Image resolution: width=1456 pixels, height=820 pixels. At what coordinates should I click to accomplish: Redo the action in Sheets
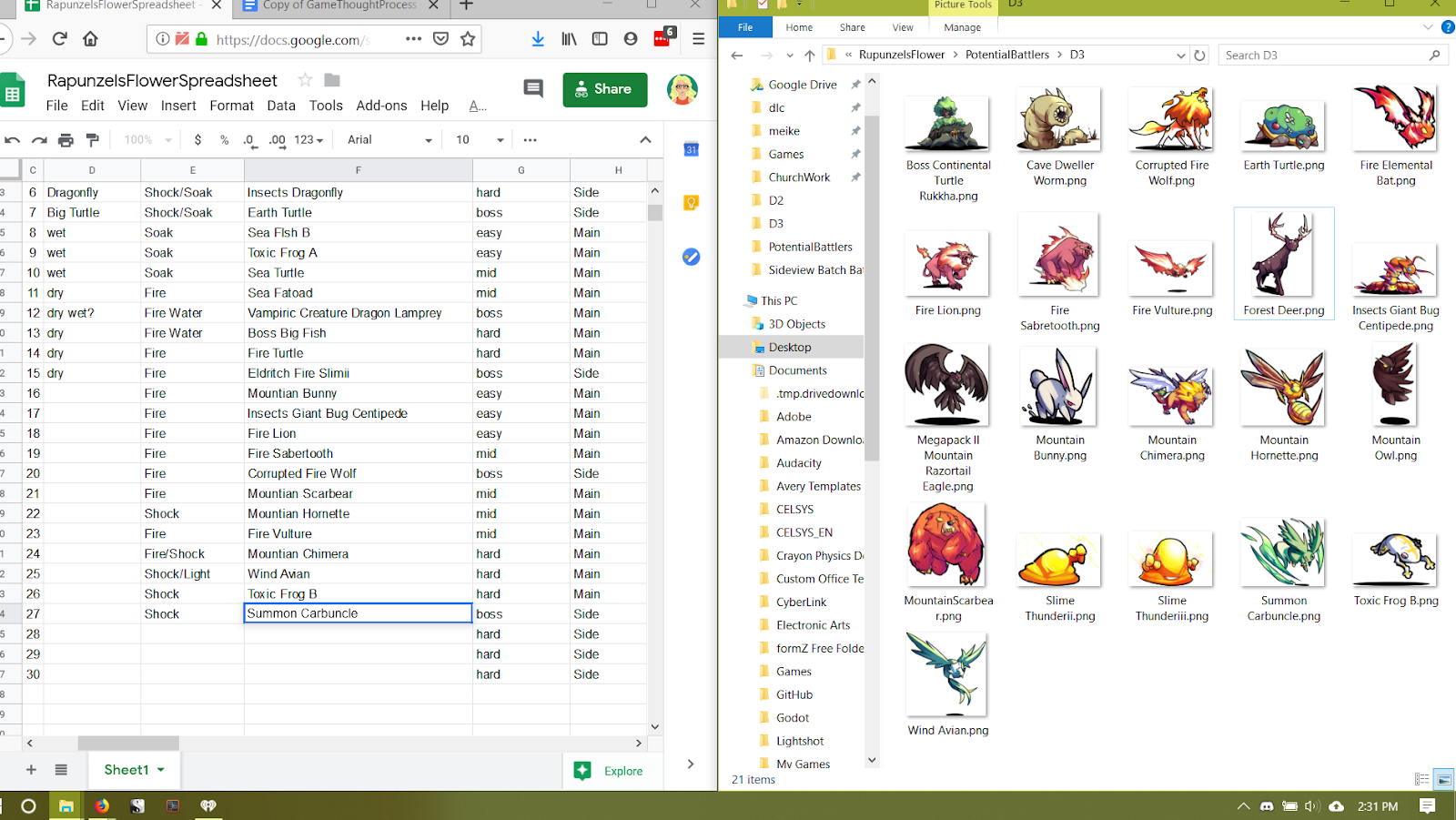pos(39,140)
